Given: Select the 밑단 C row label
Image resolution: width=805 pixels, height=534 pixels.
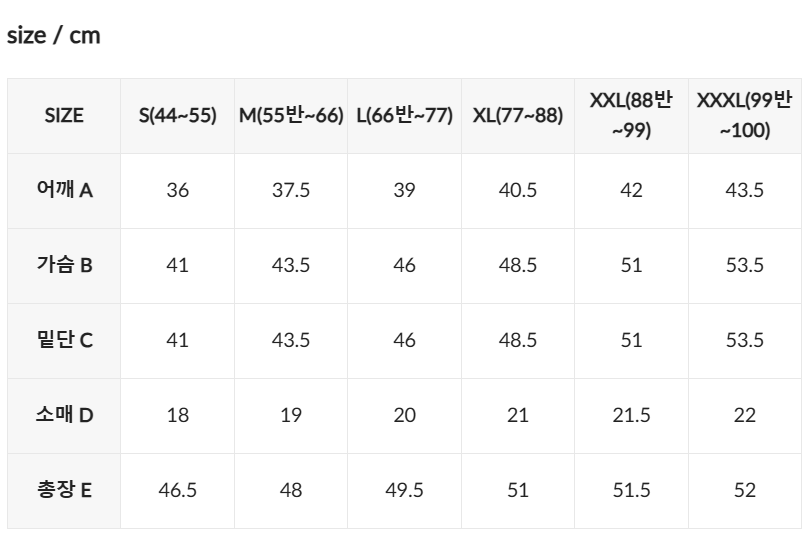Looking at the screenshot, I should point(64,340).
